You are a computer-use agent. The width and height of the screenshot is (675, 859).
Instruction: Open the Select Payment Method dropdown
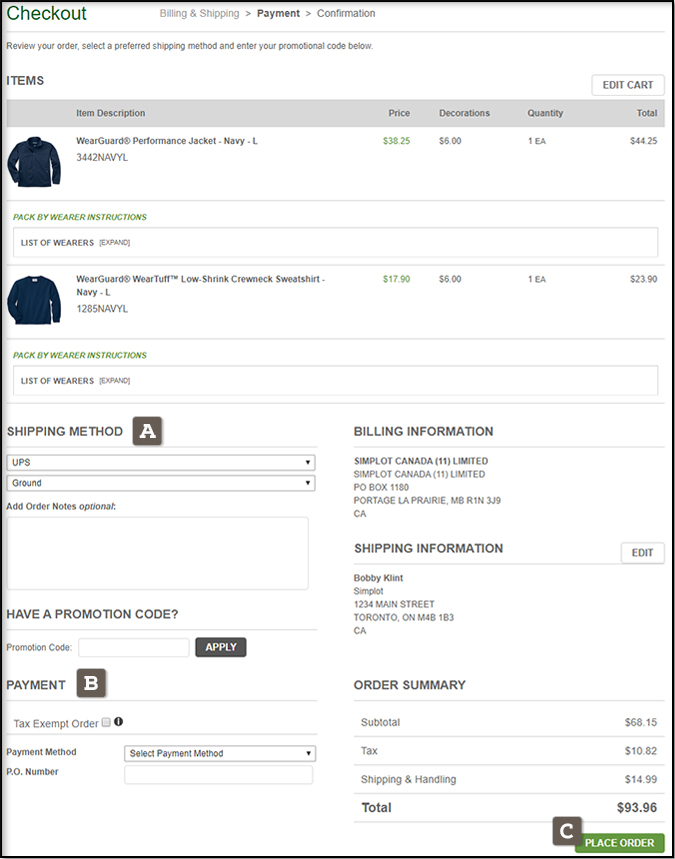(x=220, y=753)
